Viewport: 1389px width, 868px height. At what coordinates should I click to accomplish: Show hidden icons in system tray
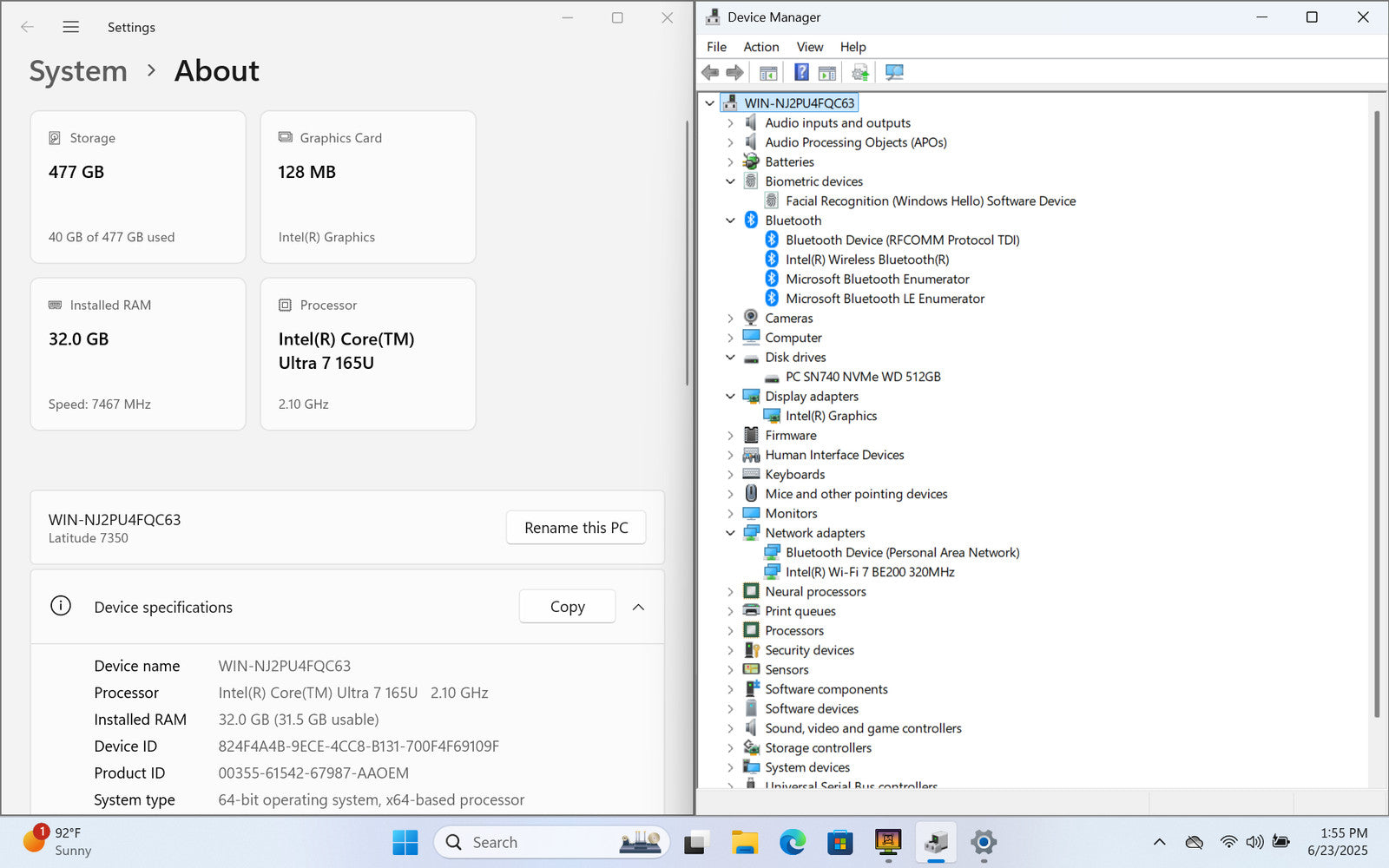coord(1159,842)
